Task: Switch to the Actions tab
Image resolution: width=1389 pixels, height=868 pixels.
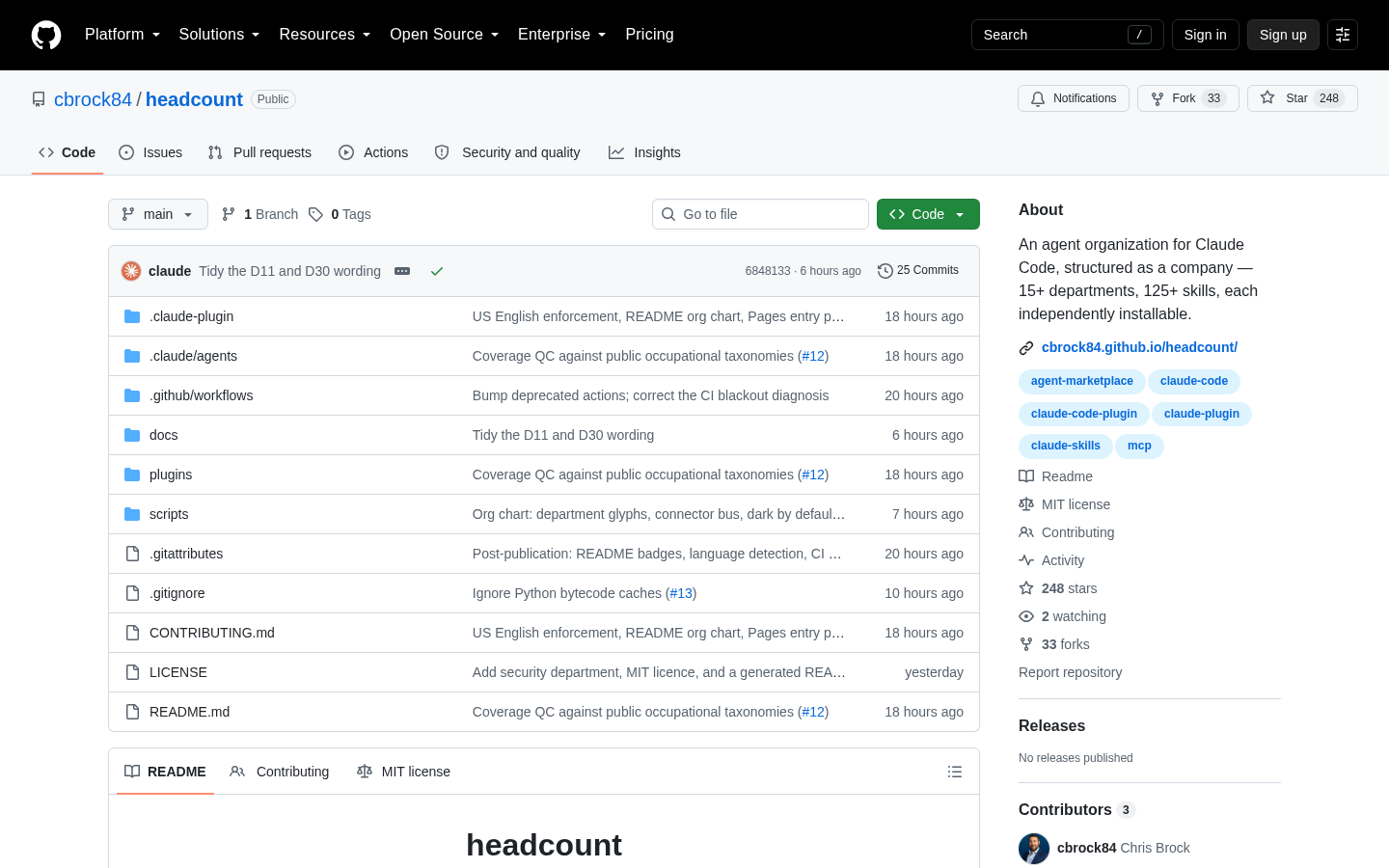Action: [373, 152]
